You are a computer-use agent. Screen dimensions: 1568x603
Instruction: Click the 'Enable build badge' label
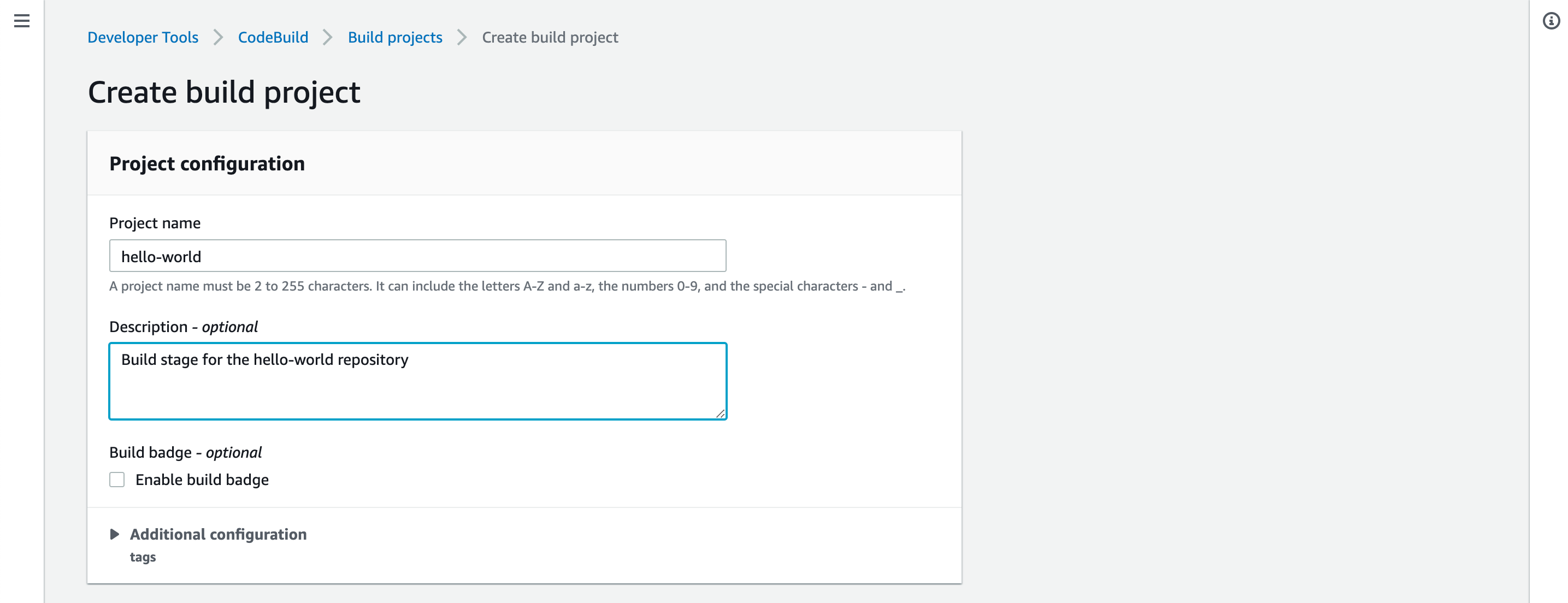(x=202, y=480)
